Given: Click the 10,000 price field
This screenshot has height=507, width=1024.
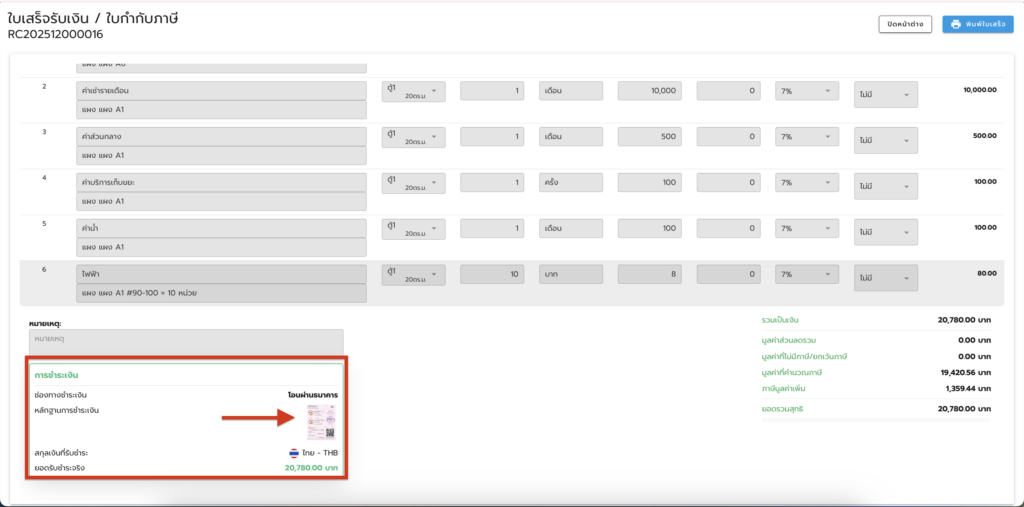Looking at the screenshot, I should coord(650,91).
